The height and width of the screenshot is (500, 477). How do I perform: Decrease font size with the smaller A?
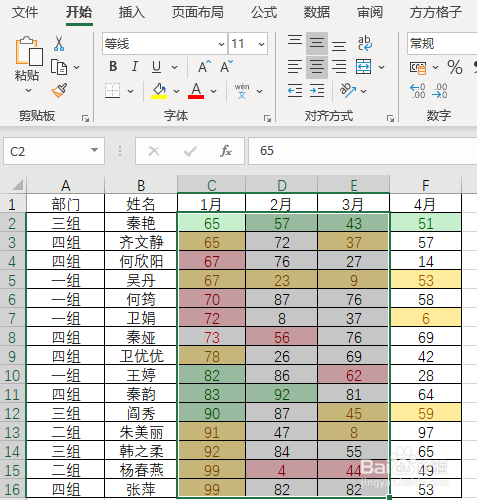point(226,67)
